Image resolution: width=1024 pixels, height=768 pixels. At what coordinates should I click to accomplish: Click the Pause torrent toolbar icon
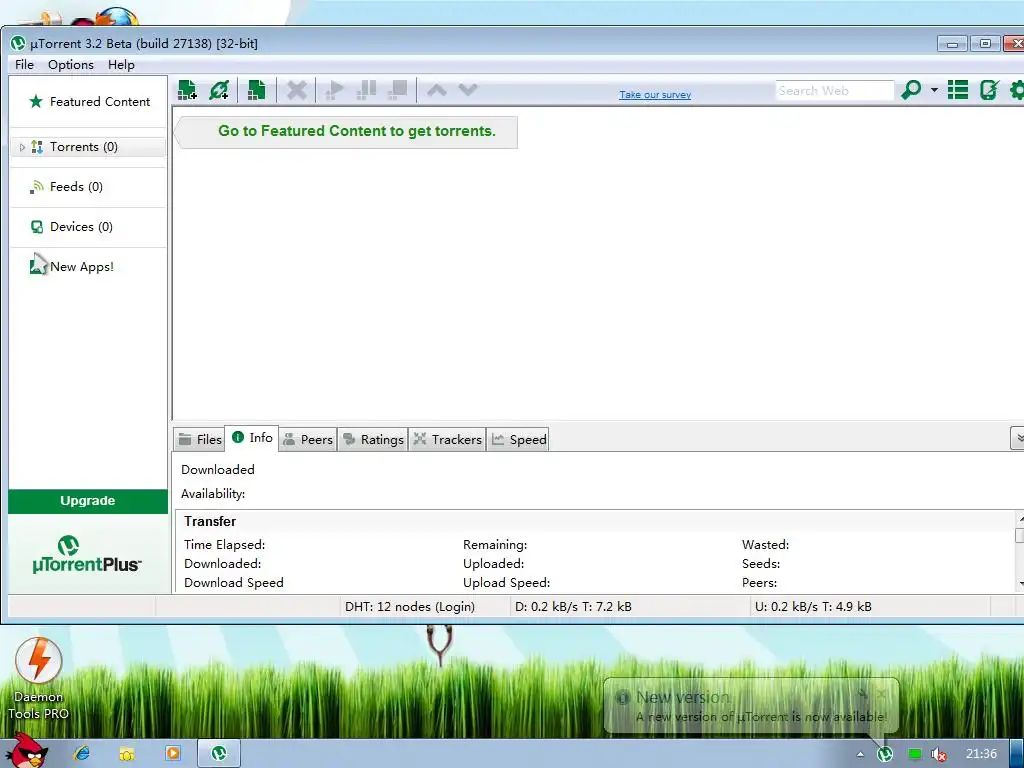point(366,90)
